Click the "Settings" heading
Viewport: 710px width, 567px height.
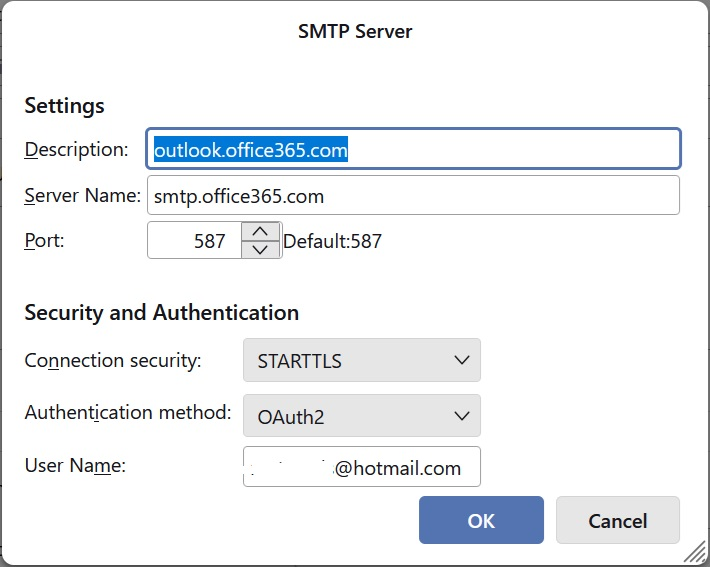pos(64,106)
